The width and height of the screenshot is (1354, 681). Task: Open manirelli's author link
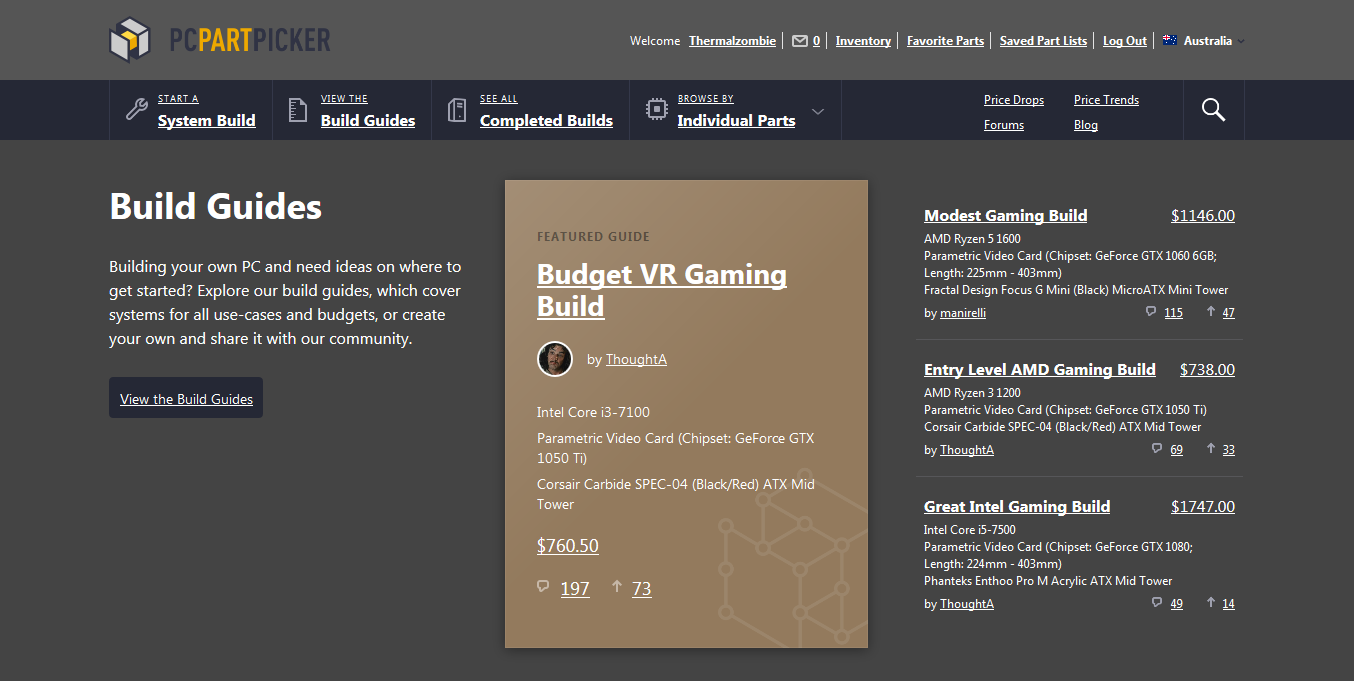[963, 313]
